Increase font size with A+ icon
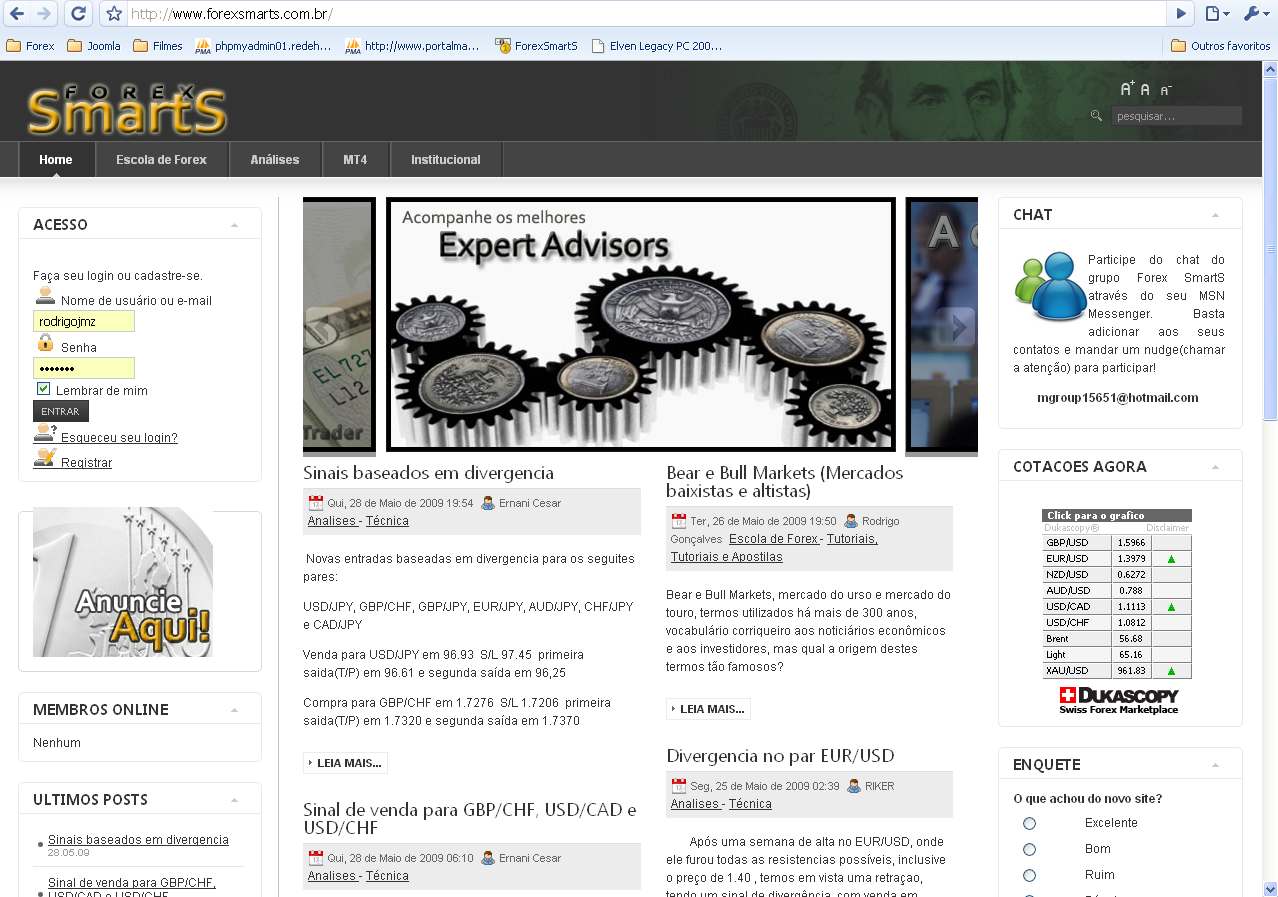The height and width of the screenshot is (897, 1278). pyautogui.click(x=1127, y=89)
